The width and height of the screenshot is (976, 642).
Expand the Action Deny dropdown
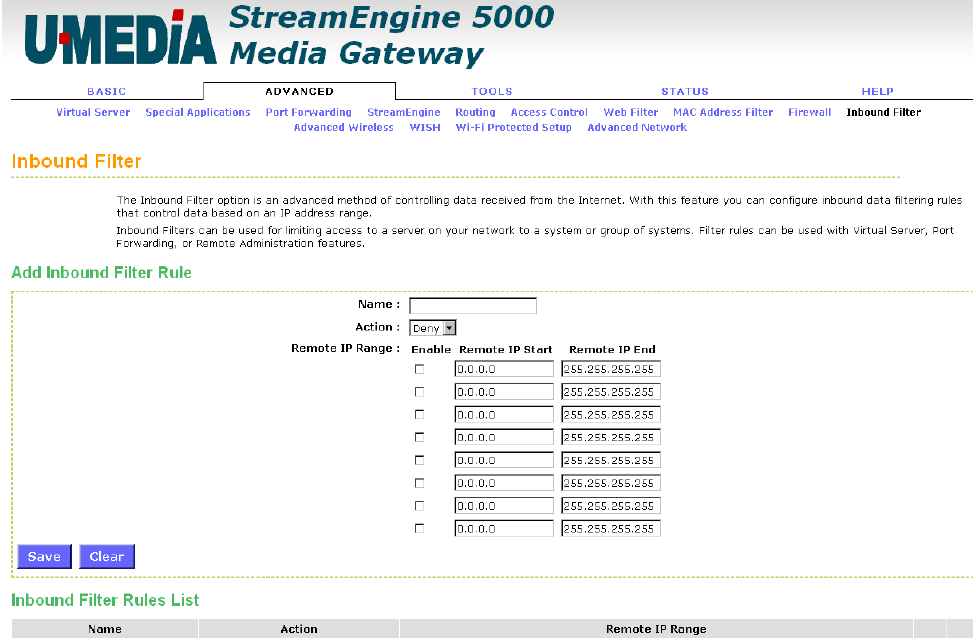pyautogui.click(x=433, y=328)
